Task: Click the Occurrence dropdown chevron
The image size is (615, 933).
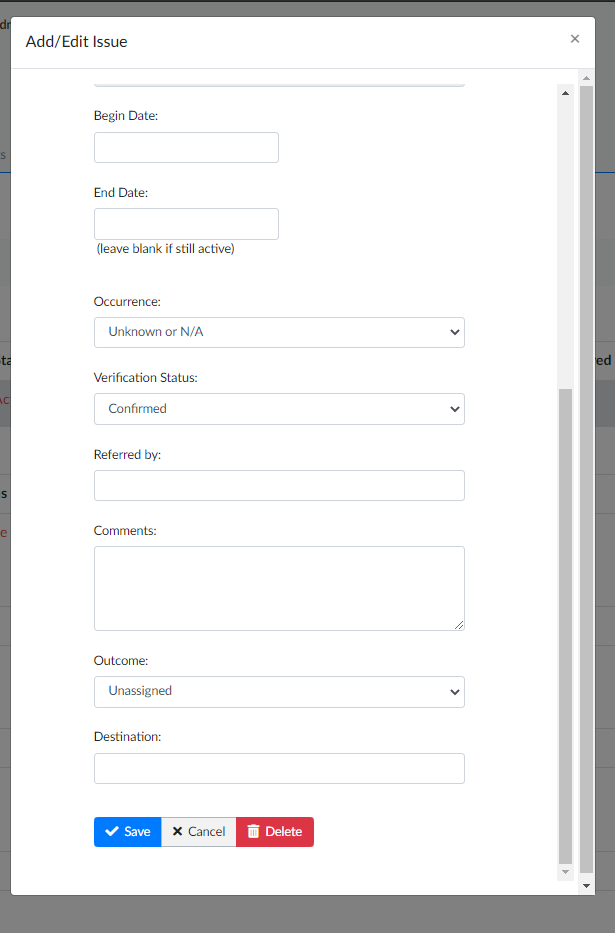Action: 453,332
